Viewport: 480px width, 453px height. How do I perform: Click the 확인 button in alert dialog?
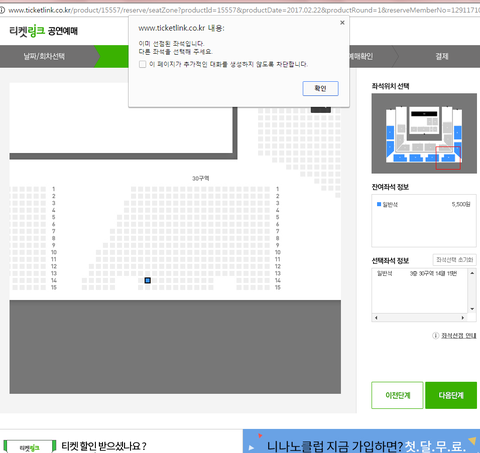[320, 88]
